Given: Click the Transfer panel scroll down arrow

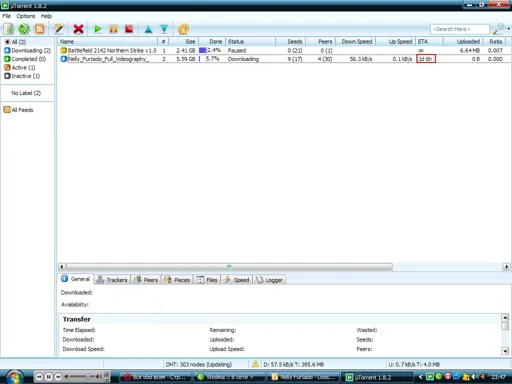Looking at the screenshot, I should tap(505, 351).
